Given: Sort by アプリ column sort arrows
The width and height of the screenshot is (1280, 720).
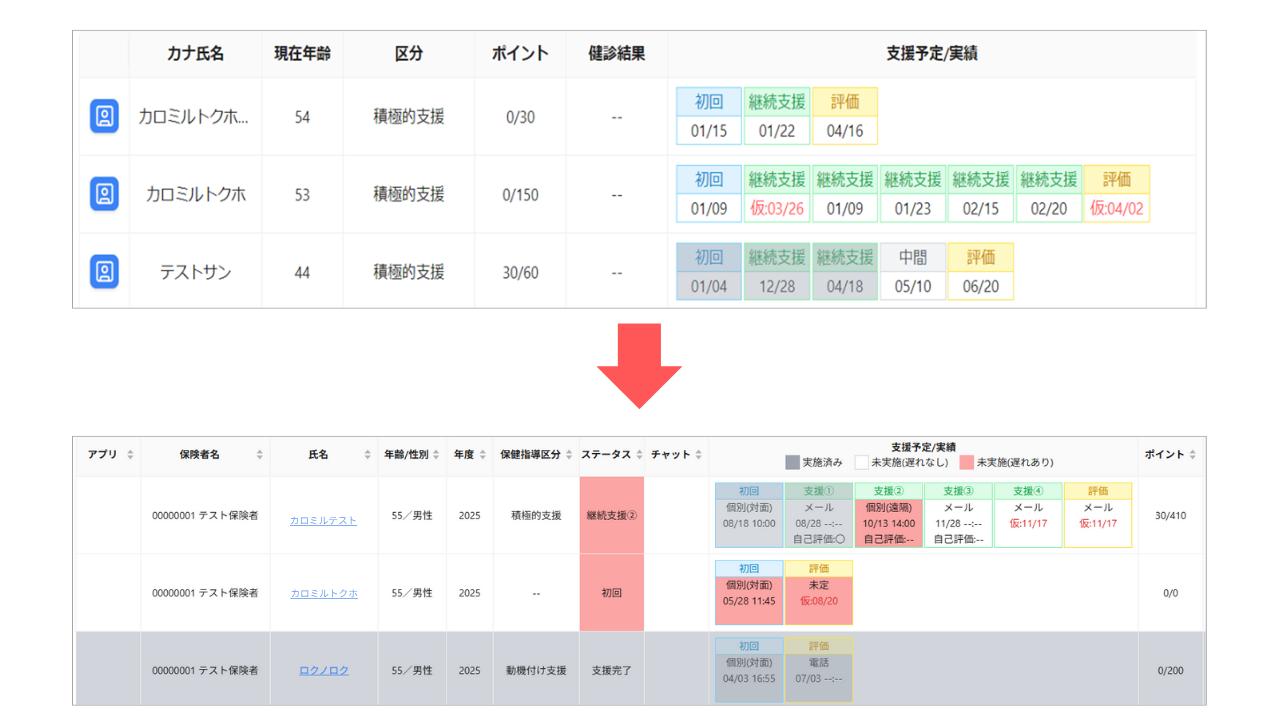Looking at the screenshot, I should [x=129, y=455].
